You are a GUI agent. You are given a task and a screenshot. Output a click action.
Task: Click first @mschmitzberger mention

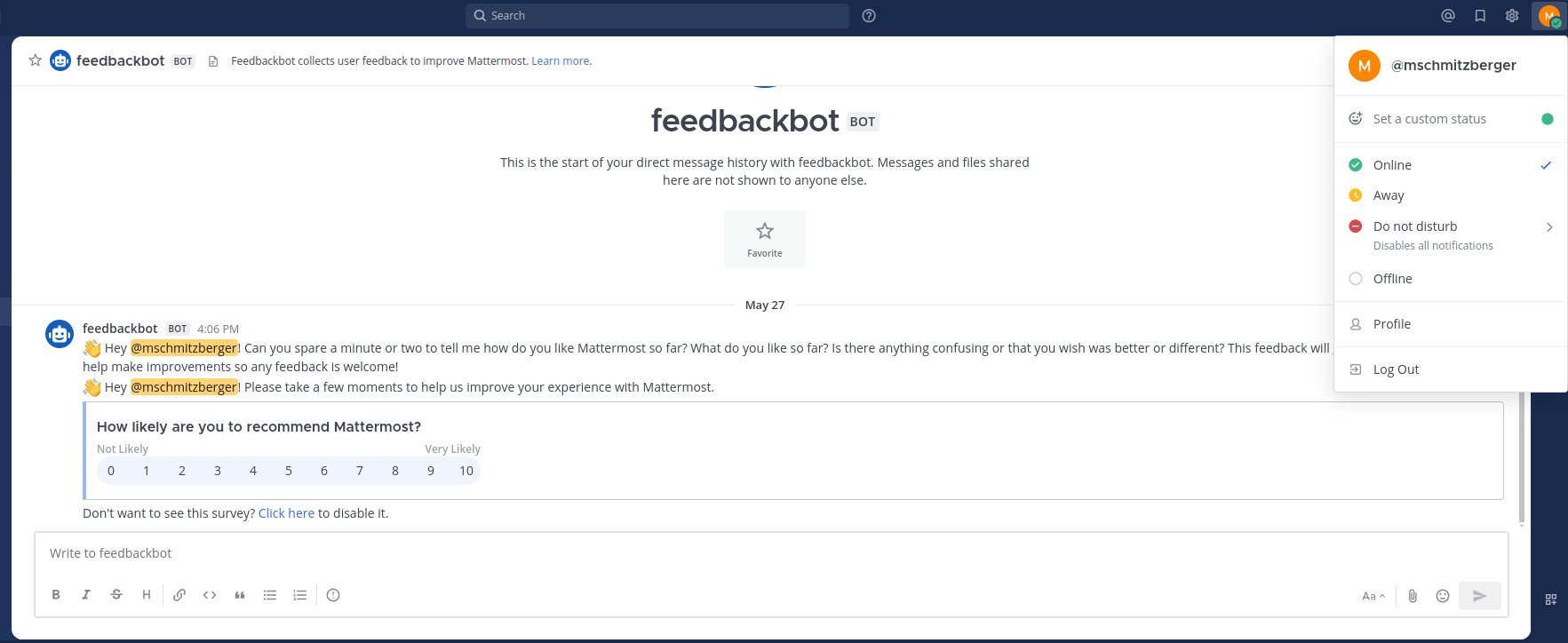point(184,348)
